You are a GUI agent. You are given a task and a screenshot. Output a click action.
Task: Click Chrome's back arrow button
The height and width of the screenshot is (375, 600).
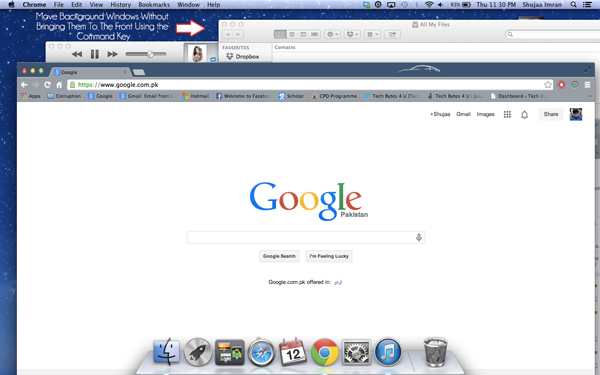click(x=24, y=85)
